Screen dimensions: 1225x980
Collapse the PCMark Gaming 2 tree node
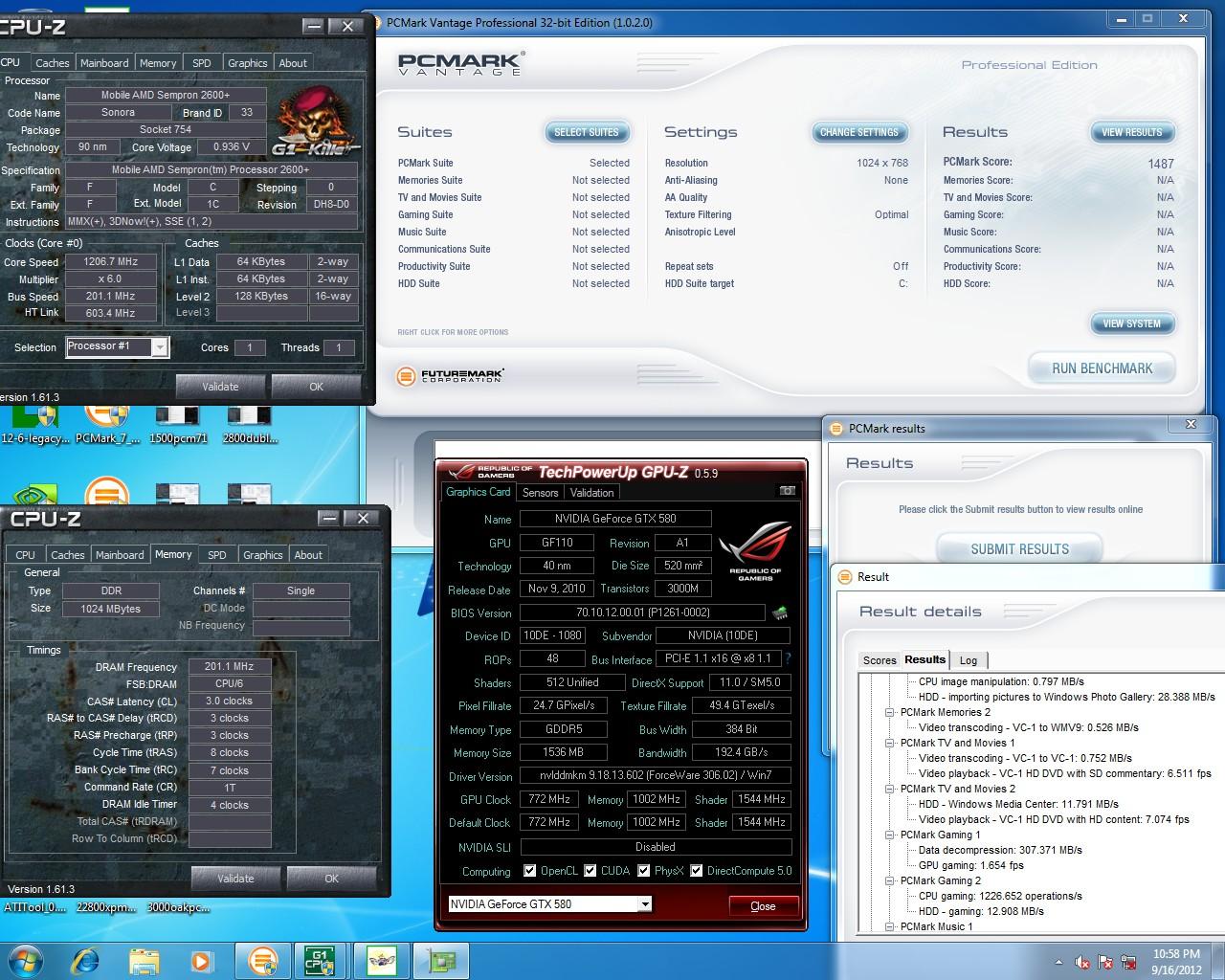pos(890,880)
